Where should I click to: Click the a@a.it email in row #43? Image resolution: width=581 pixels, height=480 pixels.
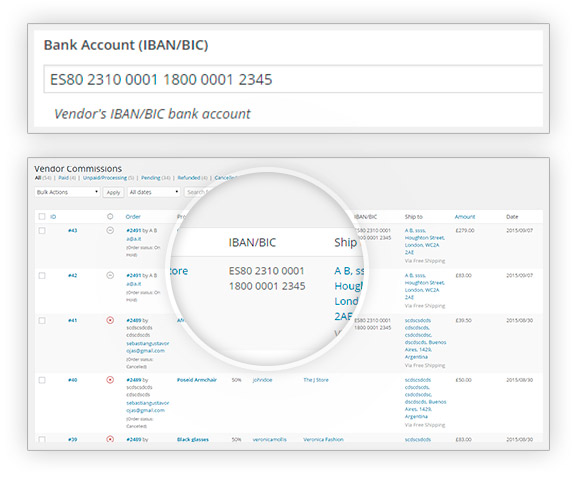[133, 239]
